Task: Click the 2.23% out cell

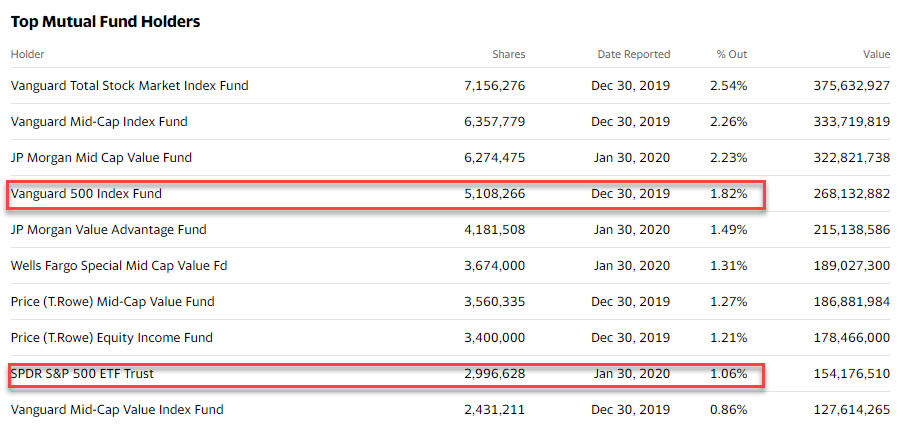Action: tap(728, 157)
